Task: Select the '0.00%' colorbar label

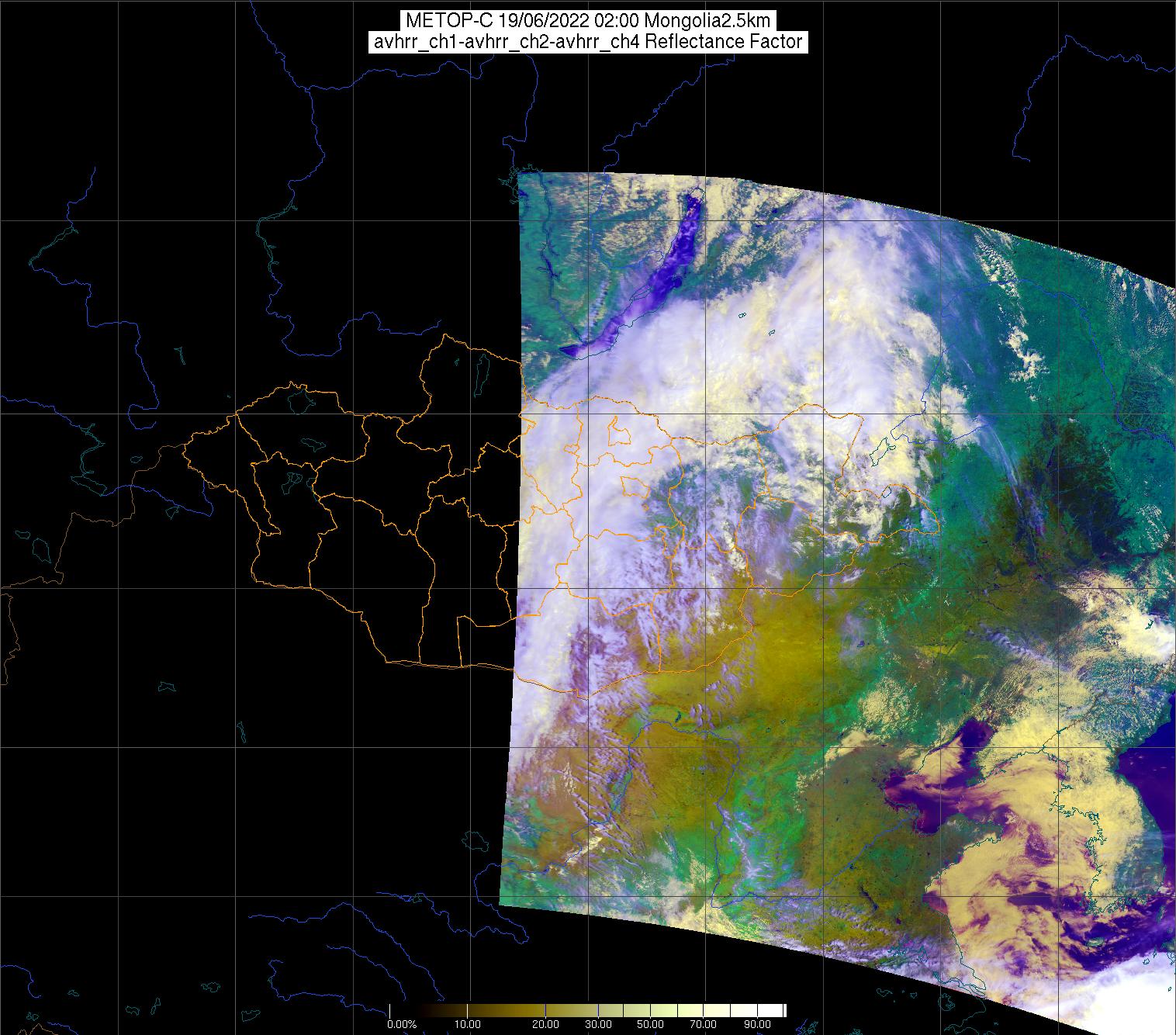Action: click(402, 1025)
